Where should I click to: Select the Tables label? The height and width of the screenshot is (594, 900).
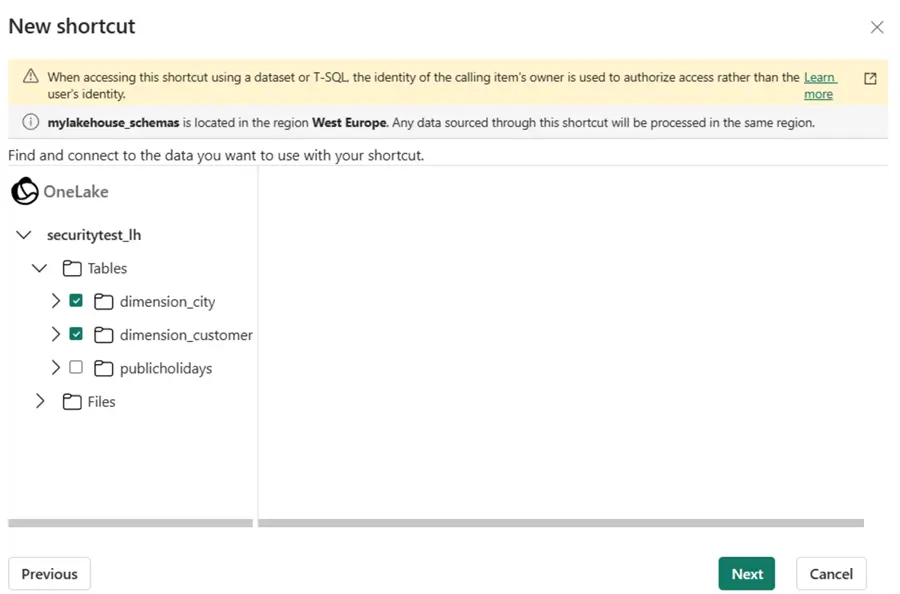pyautogui.click(x=107, y=268)
